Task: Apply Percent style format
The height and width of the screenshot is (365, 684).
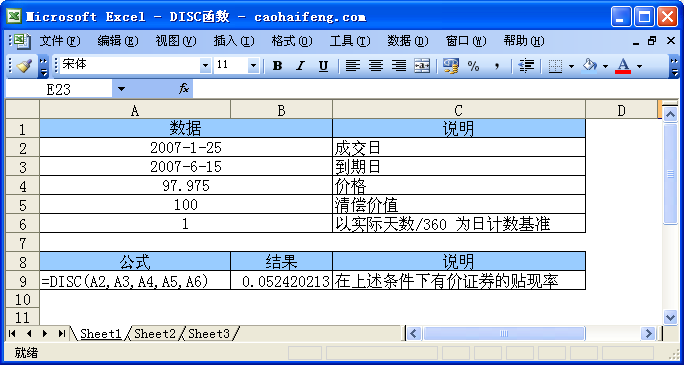Action: (x=473, y=66)
